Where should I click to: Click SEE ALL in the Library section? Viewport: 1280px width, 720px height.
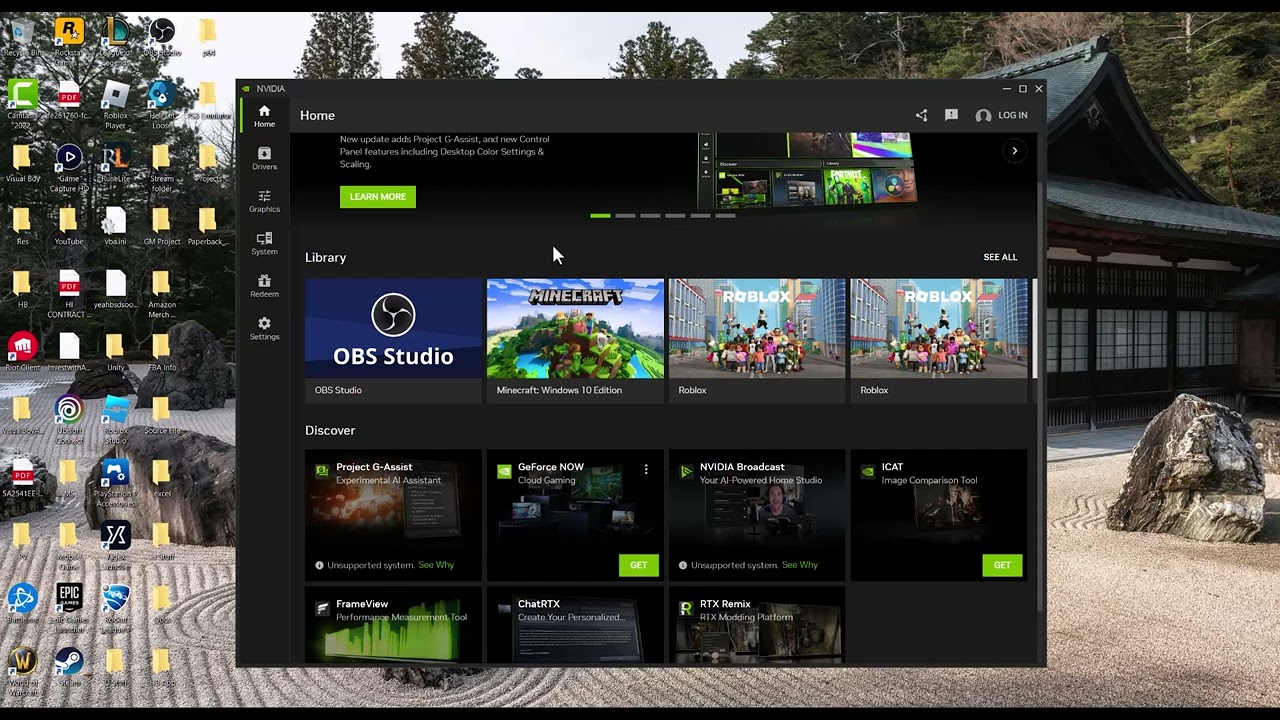[x=1000, y=257]
